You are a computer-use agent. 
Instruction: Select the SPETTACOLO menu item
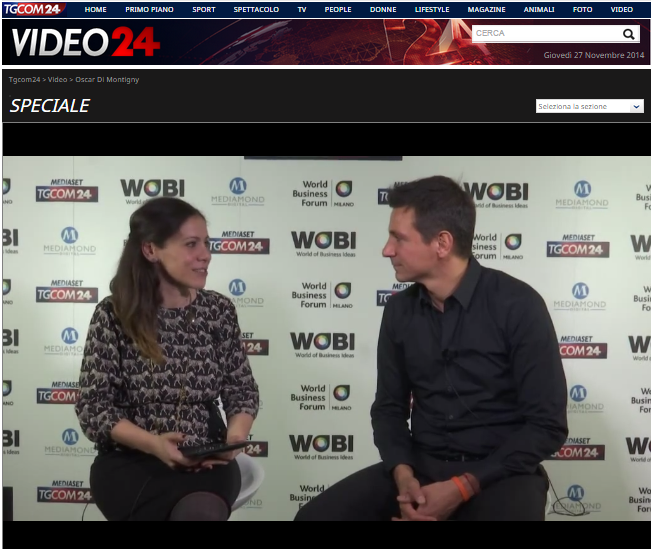pos(256,9)
